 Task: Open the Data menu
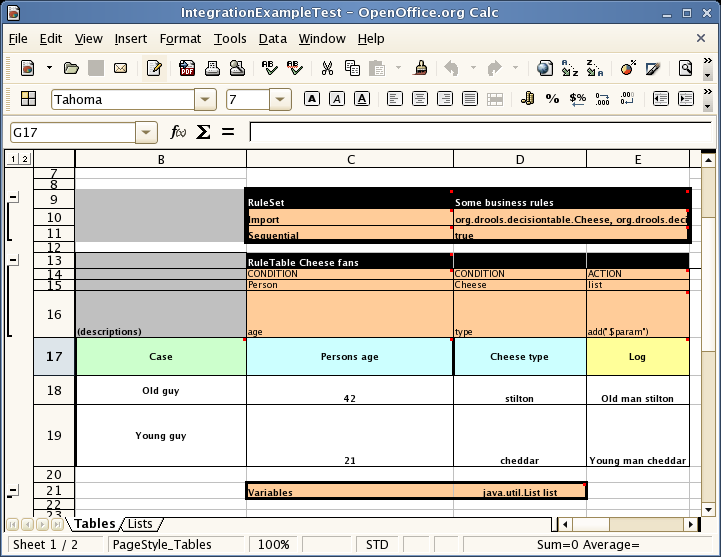(x=272, y=39)
